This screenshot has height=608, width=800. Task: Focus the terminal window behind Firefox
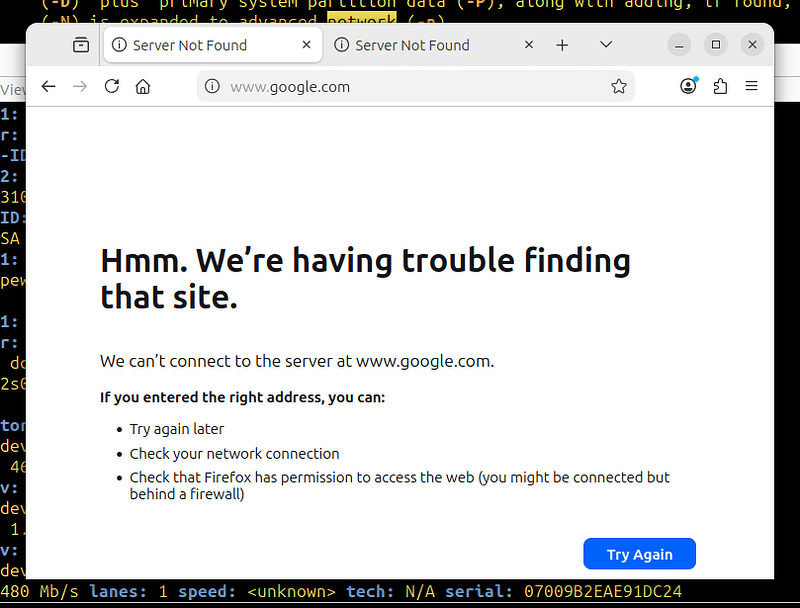[12, 300]
